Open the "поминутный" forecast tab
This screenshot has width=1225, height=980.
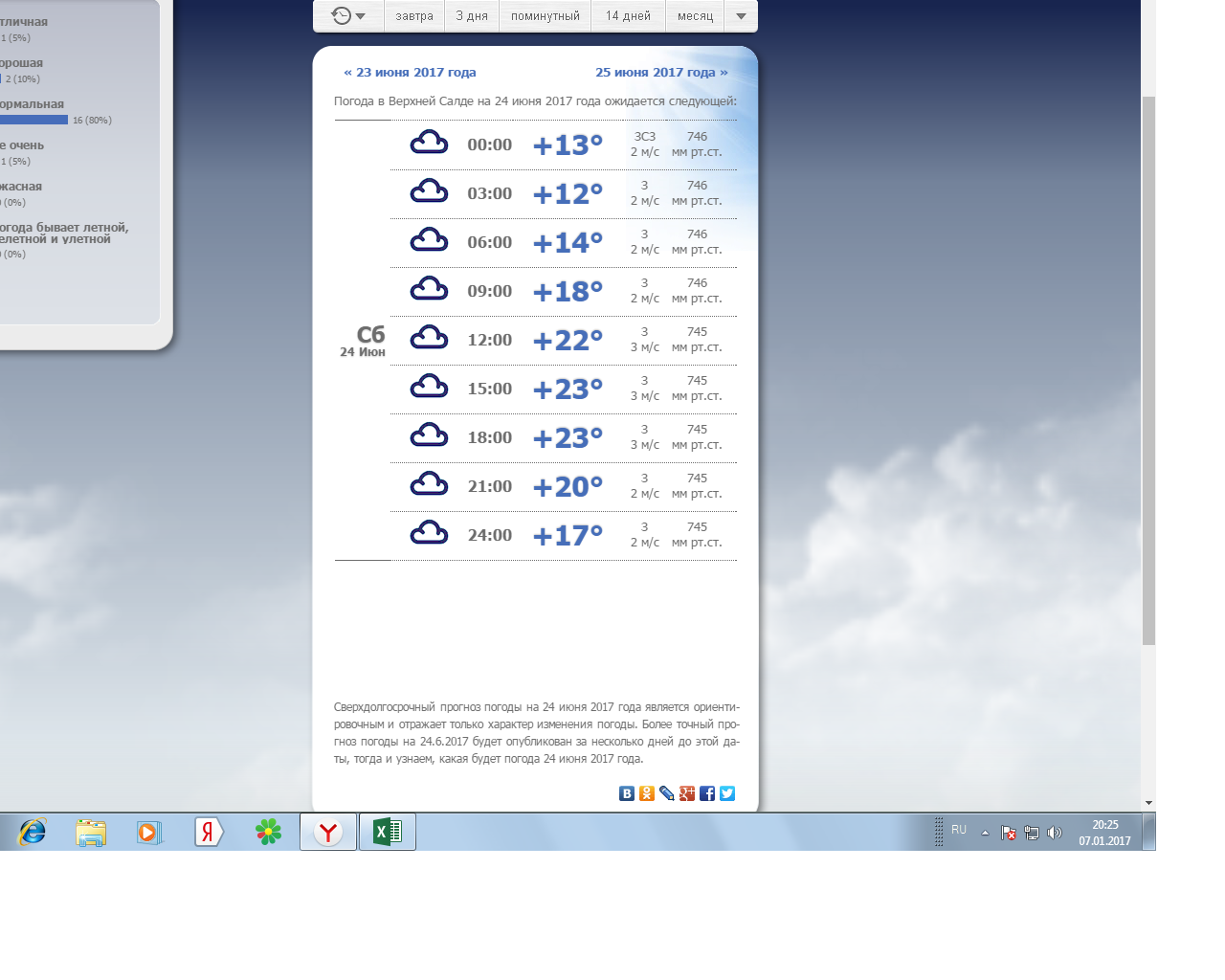pyautogui.click(x=546, y=16)
